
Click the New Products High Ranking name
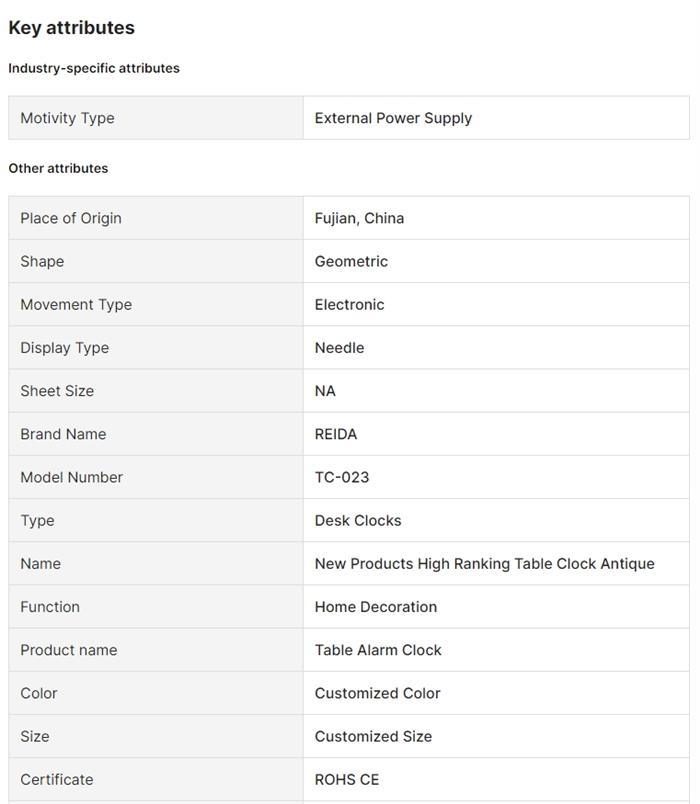click(484, 563)
